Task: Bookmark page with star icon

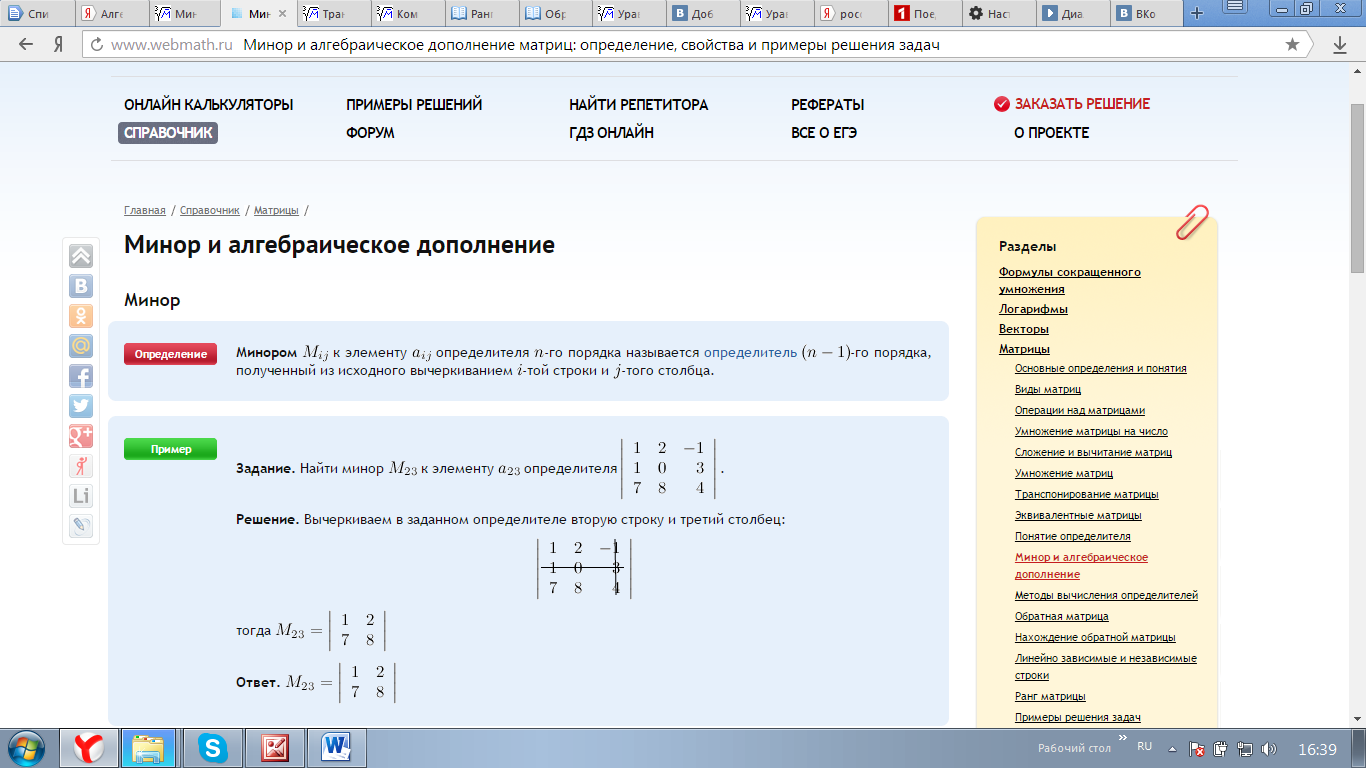Action: pyautogui.click(x=1292, y=45)
